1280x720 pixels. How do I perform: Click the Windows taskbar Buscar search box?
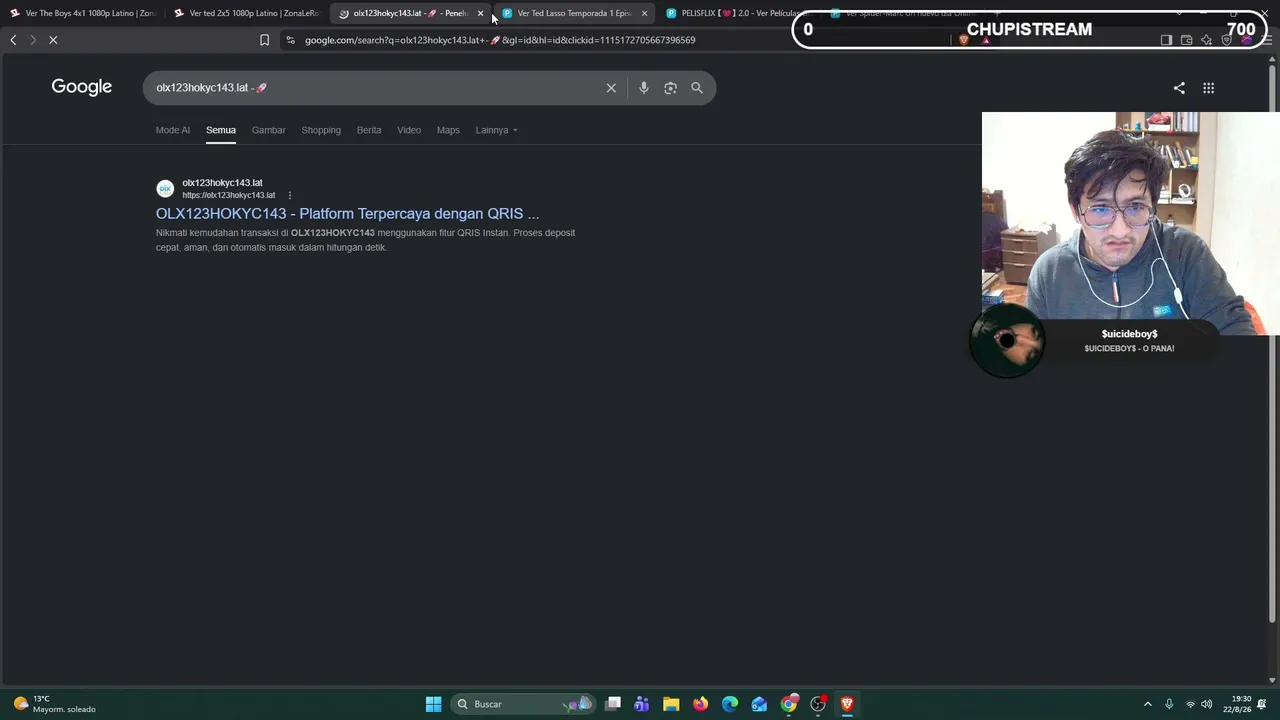coord(523,704)
